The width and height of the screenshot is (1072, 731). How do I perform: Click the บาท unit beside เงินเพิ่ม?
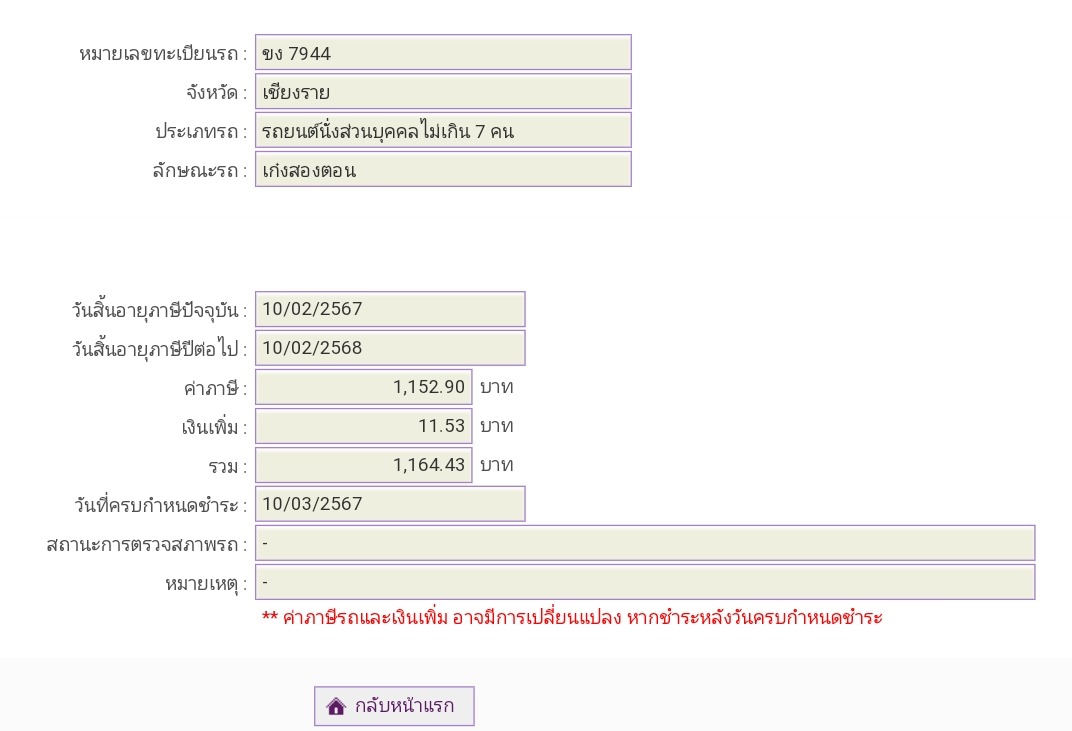point(496,426)
